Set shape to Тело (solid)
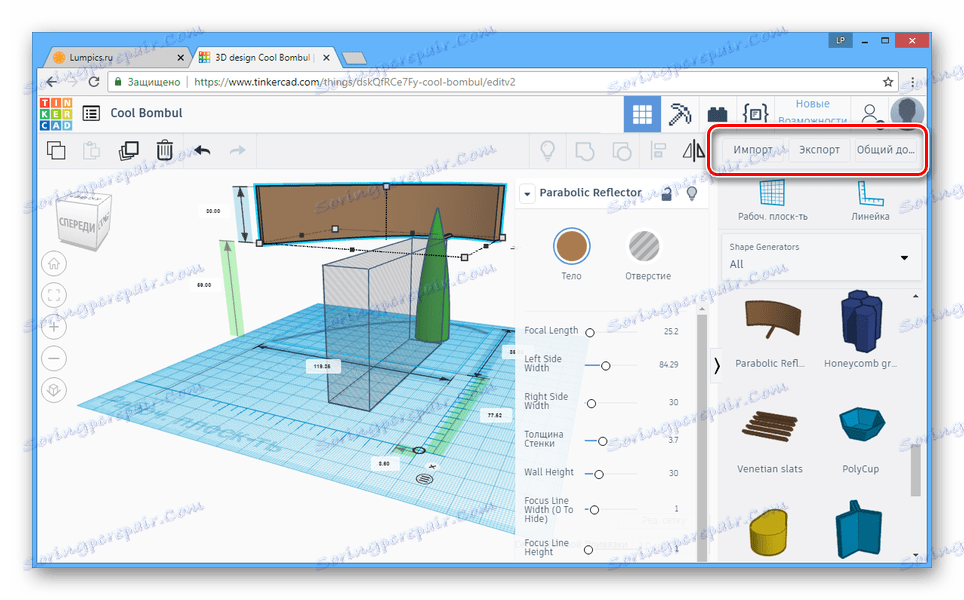This screenshot has width=964, height=600. pyautogui.click(x=571, y=246)
